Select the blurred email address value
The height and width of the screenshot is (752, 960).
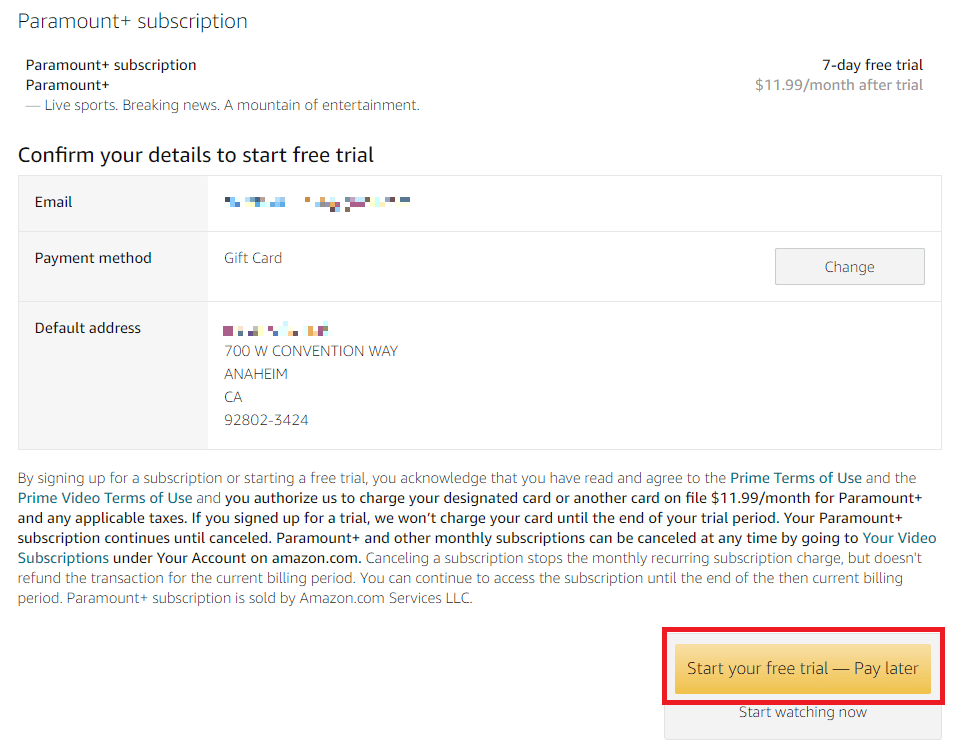pyautogui.click(x=317, y=203)
